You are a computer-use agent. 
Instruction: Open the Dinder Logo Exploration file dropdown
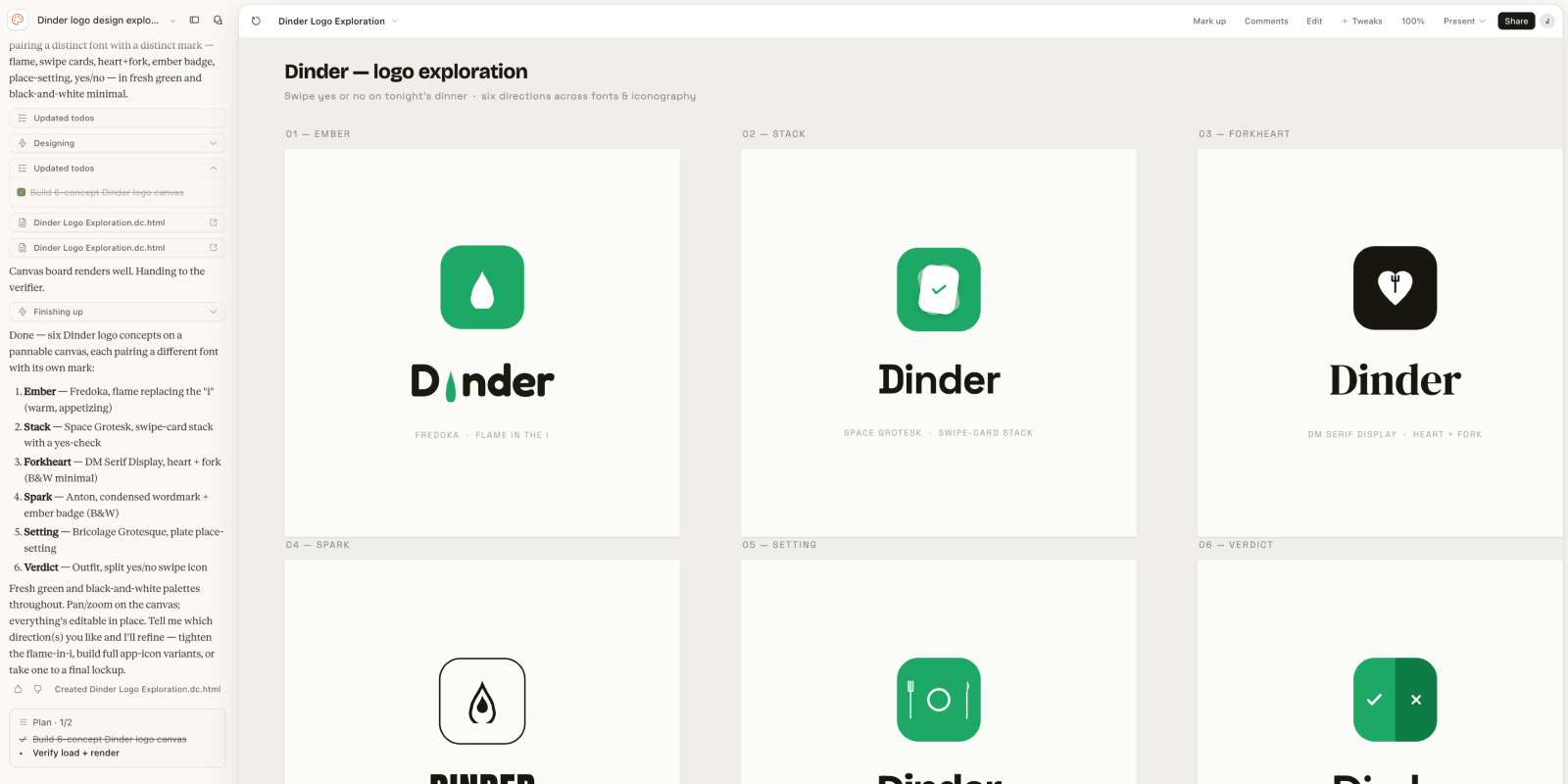(394, 21)
